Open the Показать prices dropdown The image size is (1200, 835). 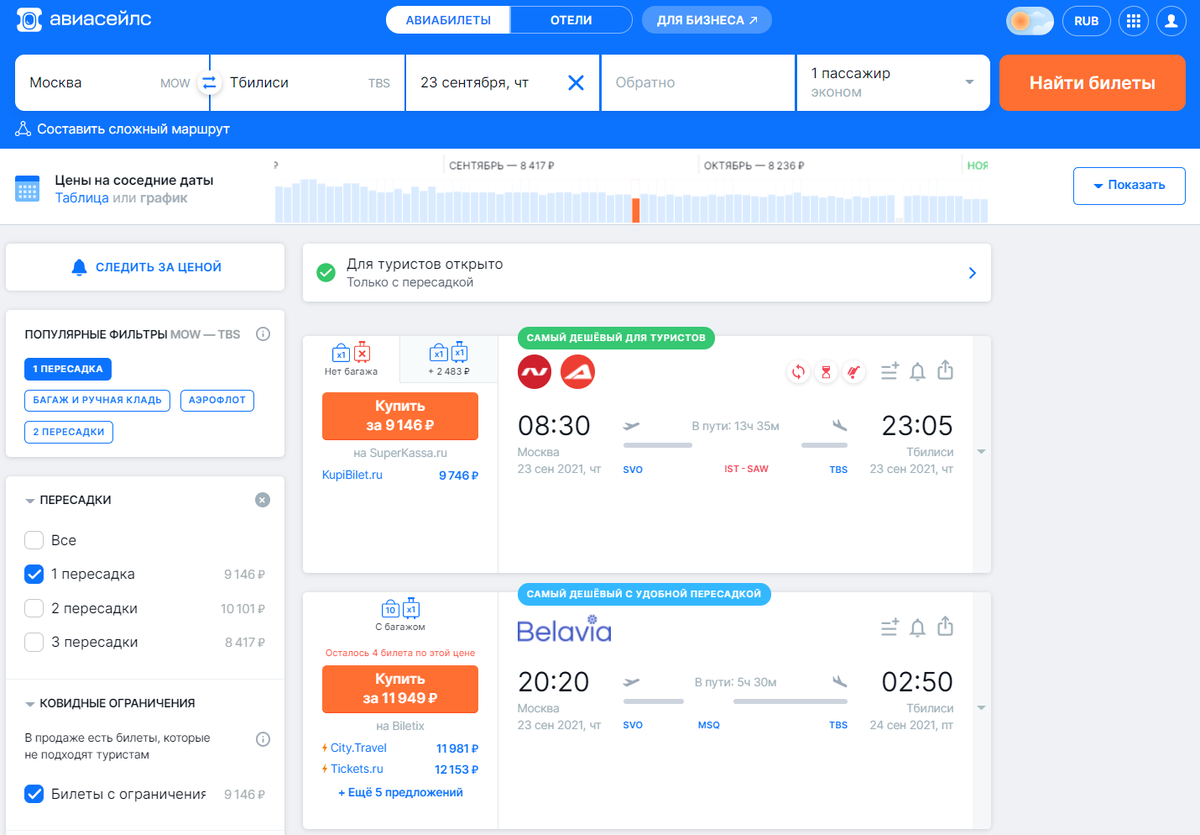[1129, 185]
